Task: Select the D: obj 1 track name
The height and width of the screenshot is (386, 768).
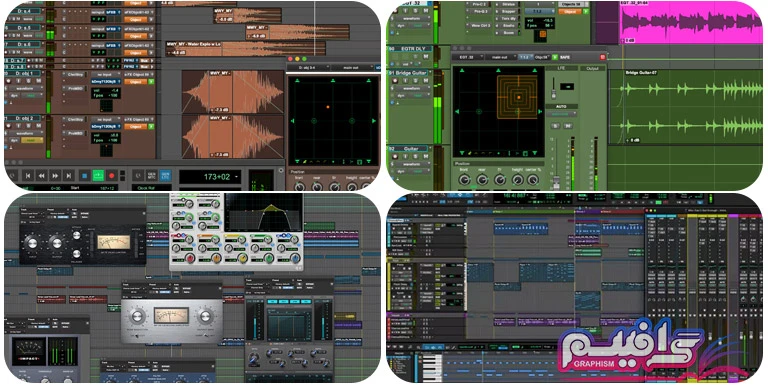Action: (x=23, y=73)
